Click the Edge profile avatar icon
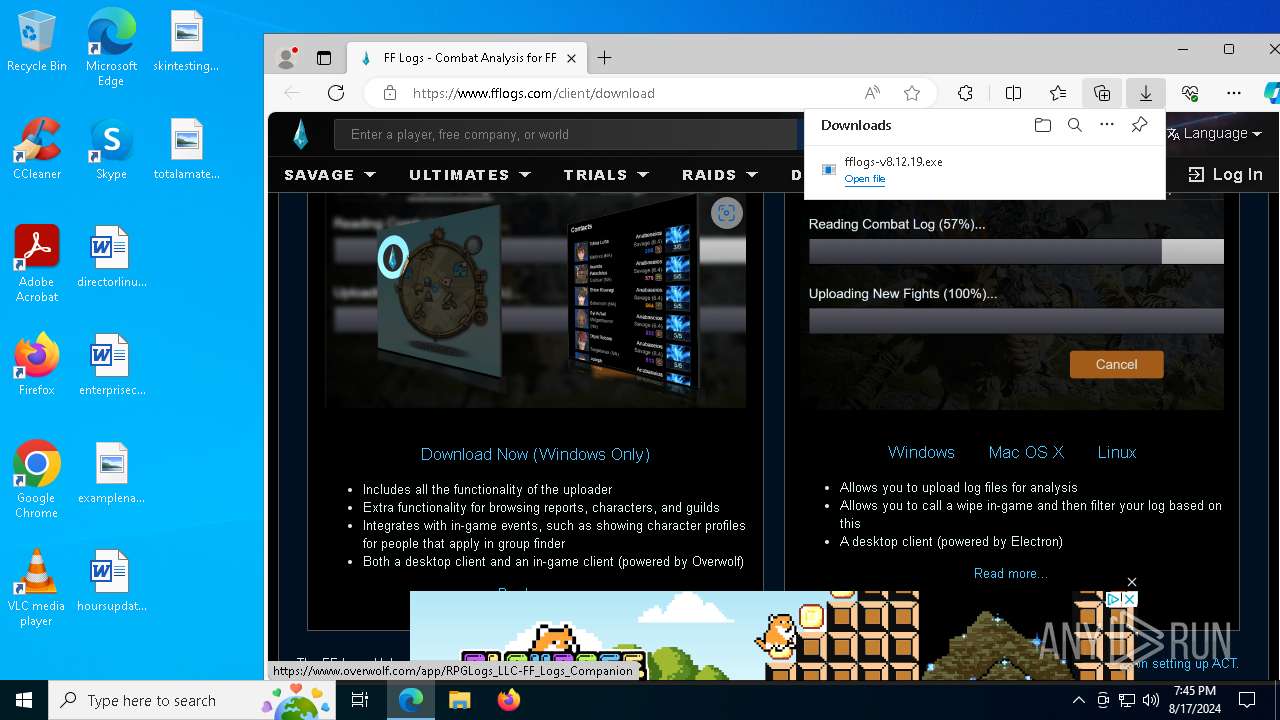This screenshot has height=720, width=1280. pyautogui.click(x=286, y=58)
